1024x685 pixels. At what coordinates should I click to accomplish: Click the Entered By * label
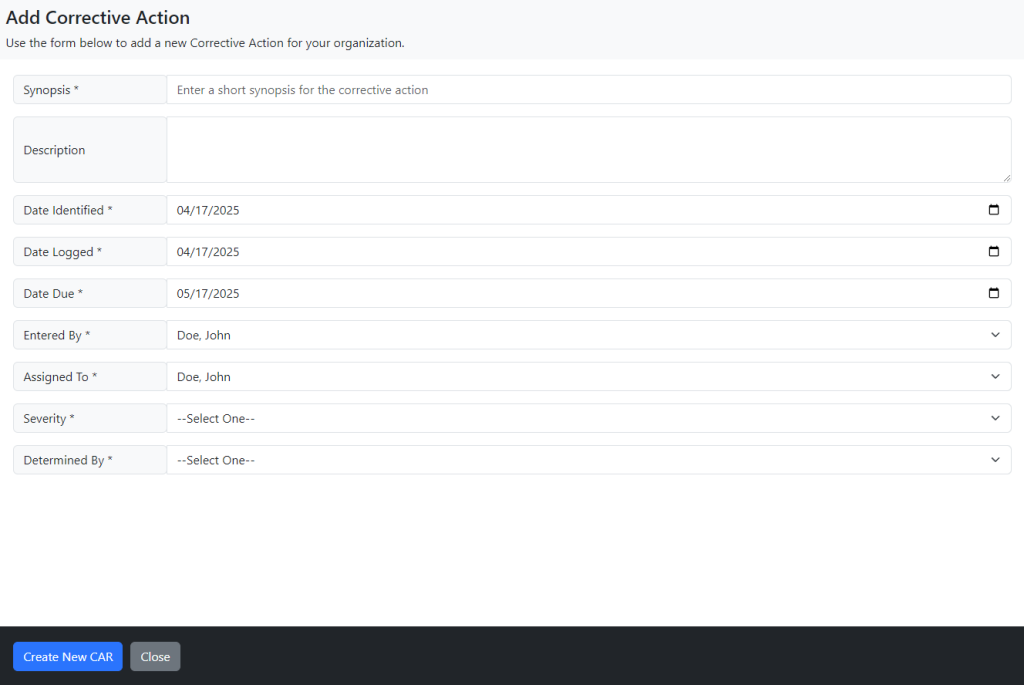click(x=57, y=336)
